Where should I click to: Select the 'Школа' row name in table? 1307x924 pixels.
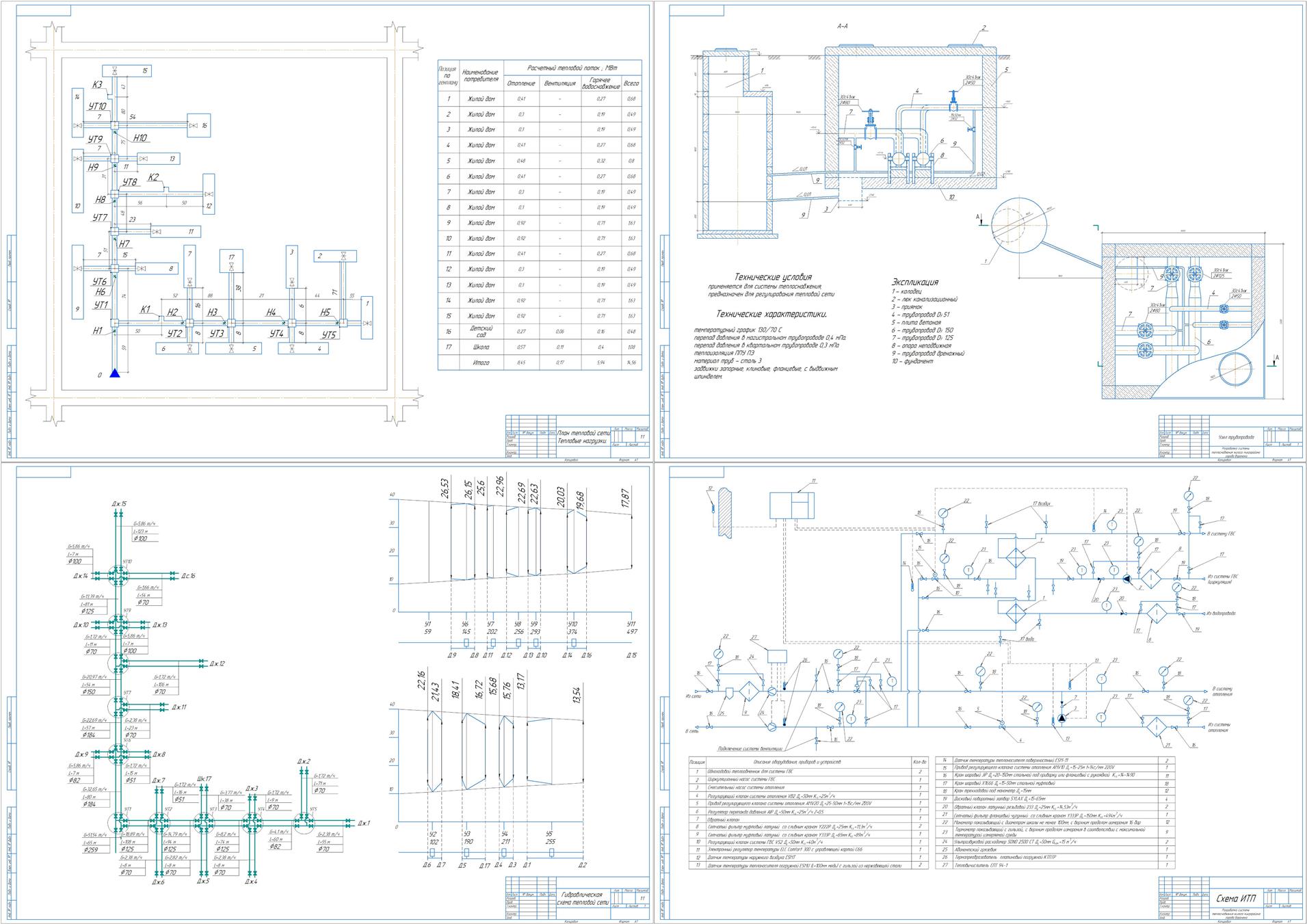point(481,347)
